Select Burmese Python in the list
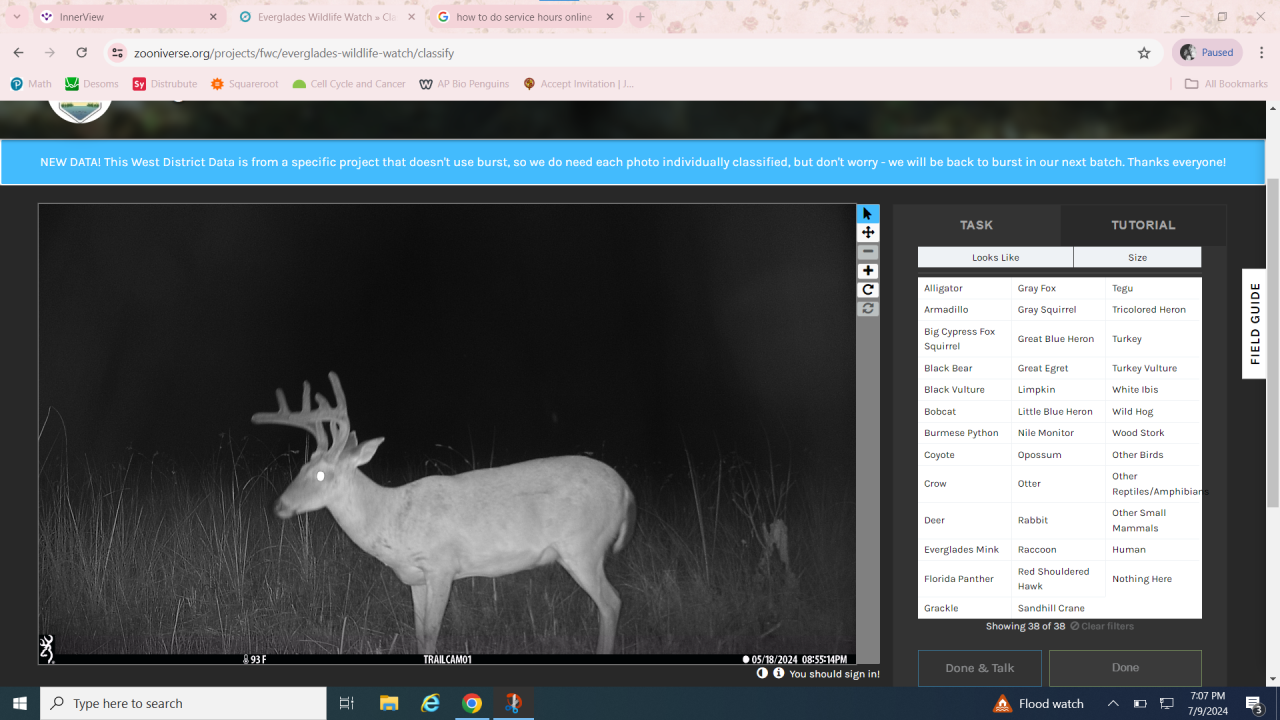The width and height of the screenshot is (1280, 720). pyautogui.click(x=964, y=433)
